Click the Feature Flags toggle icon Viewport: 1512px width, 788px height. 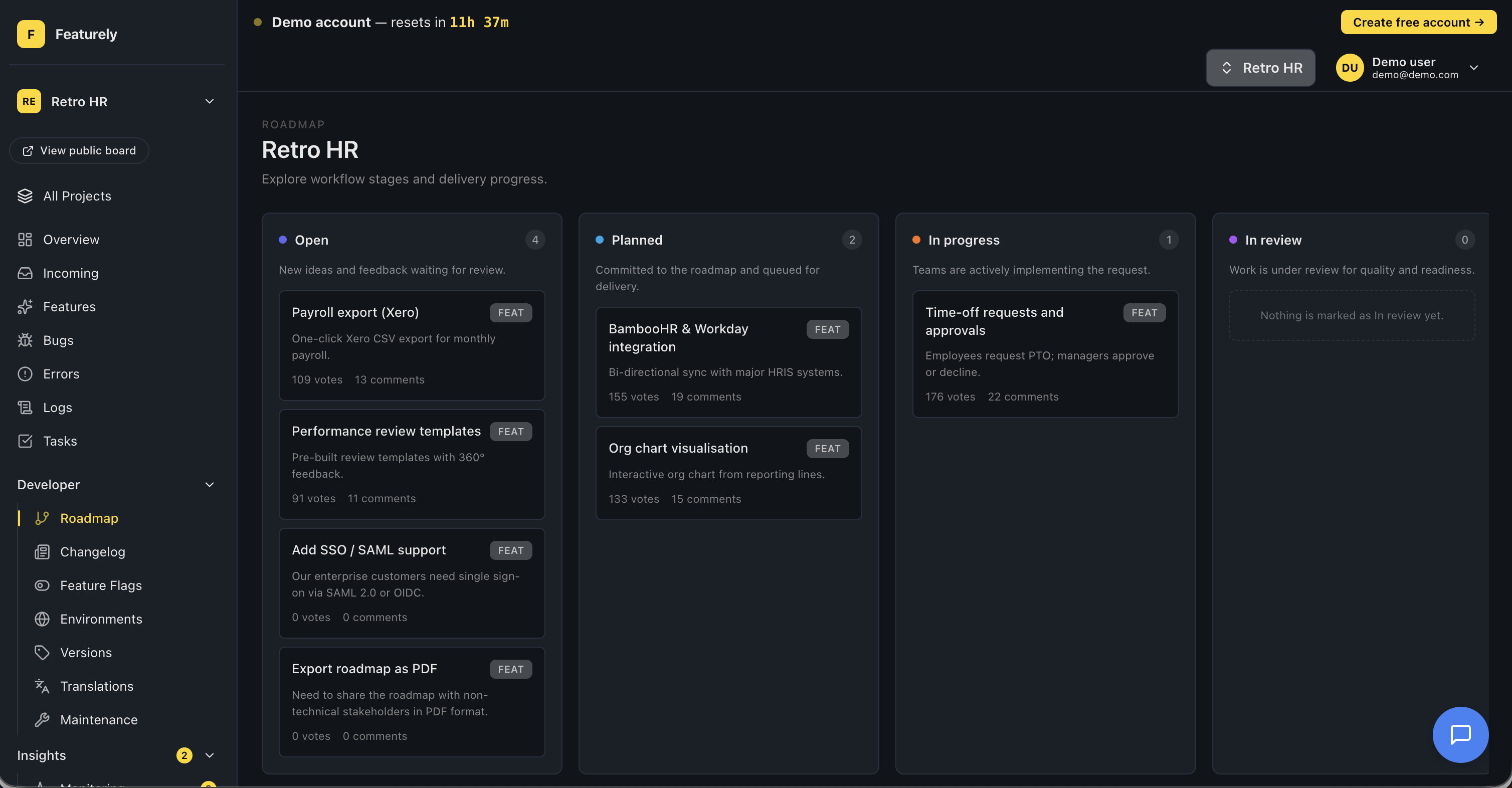click(x=42, y=585)
